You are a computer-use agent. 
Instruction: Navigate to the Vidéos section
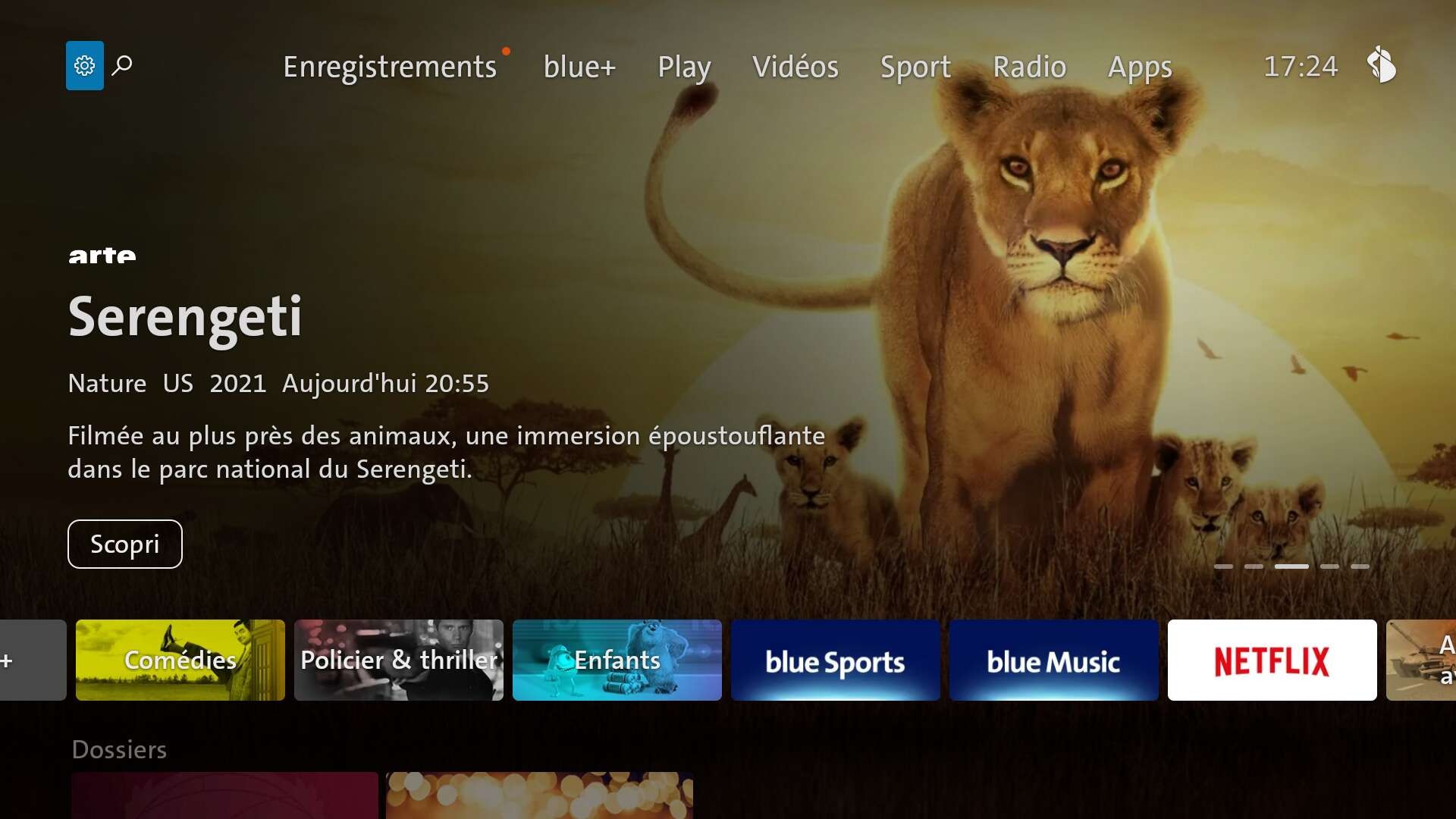click(795, 67)
